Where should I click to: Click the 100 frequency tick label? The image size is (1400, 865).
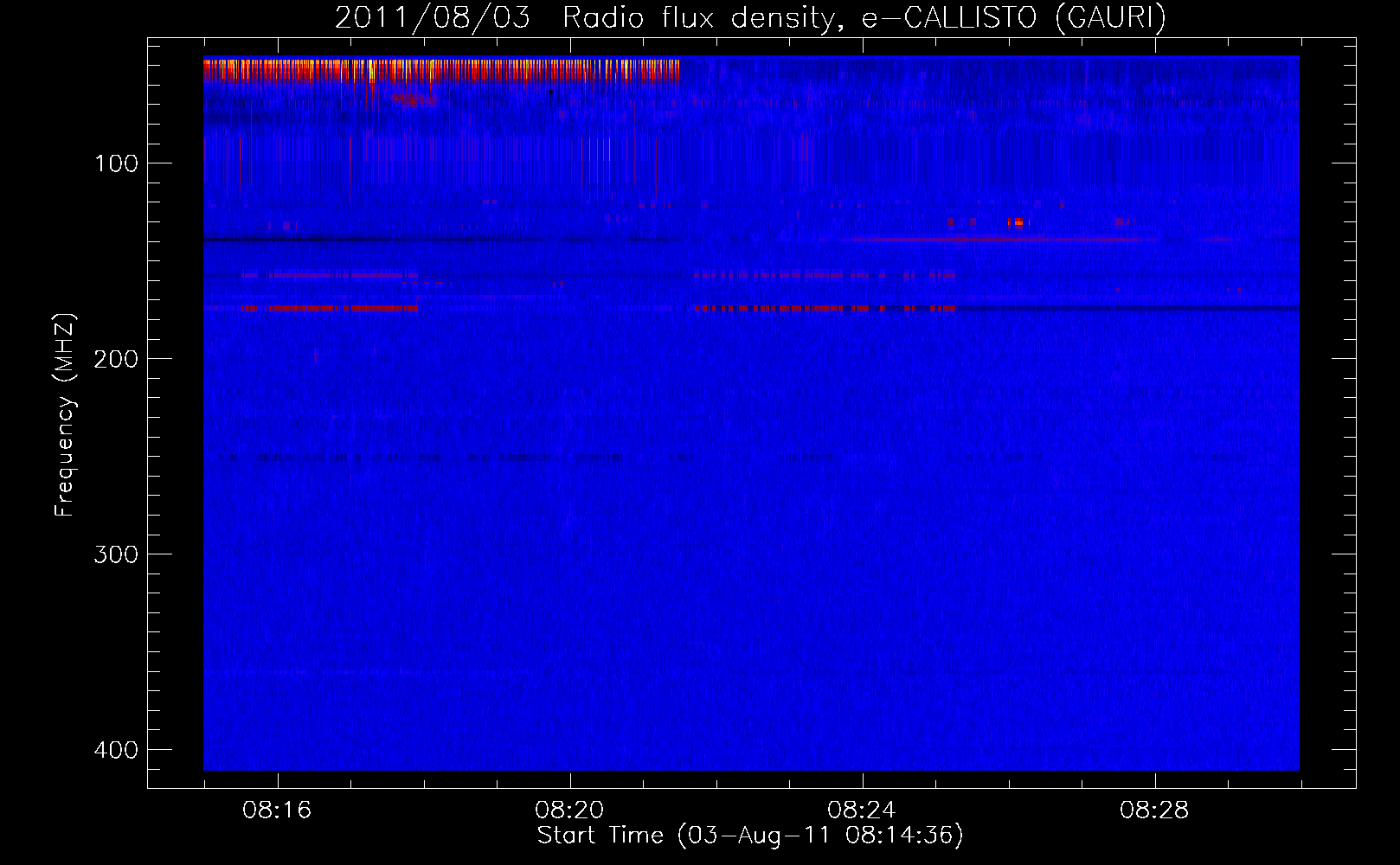[116, 163]
